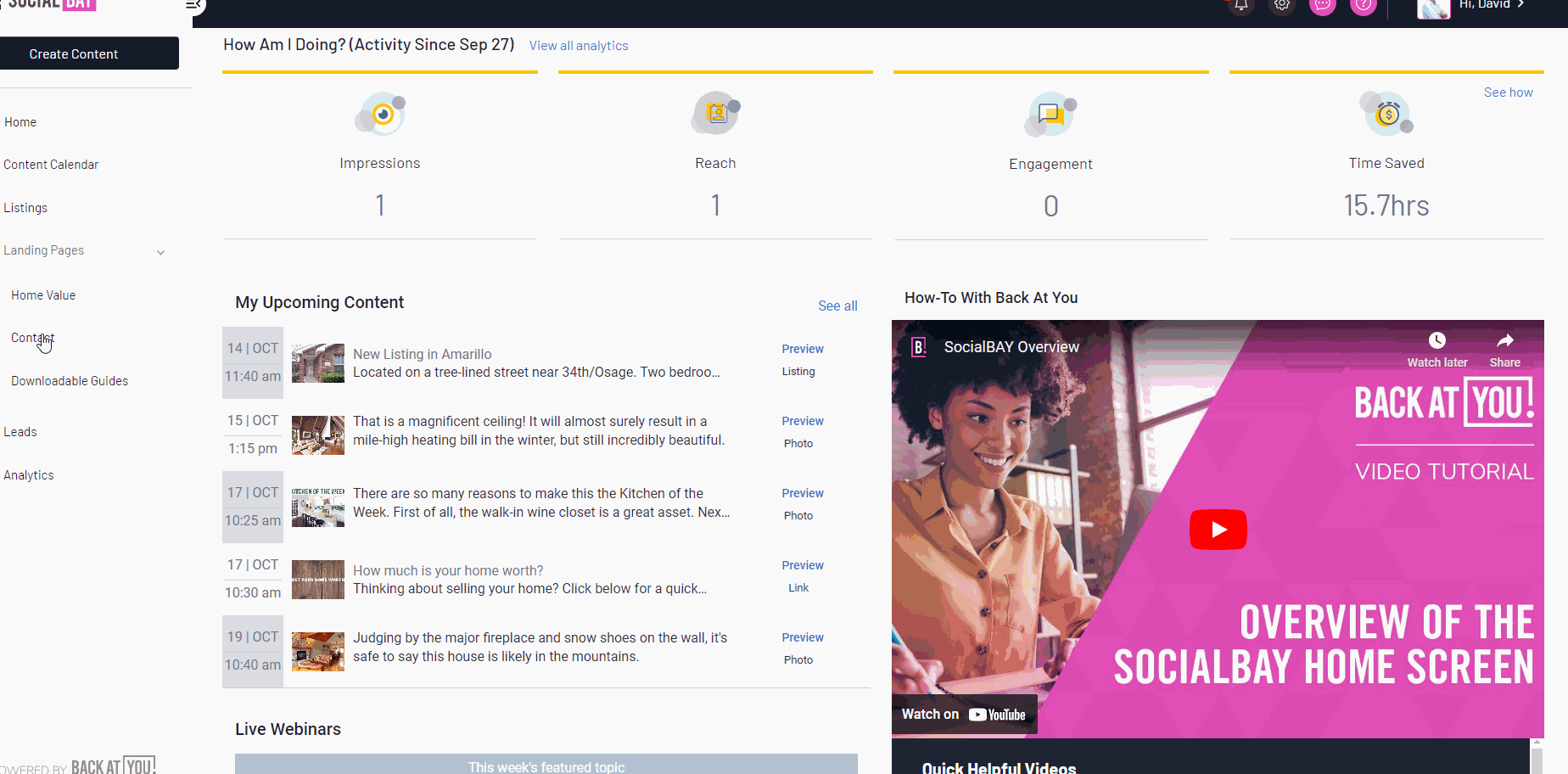The image size is (1568, 774).
Task: Select the Landing Pages menu item
Action: [x=44, y=250]
